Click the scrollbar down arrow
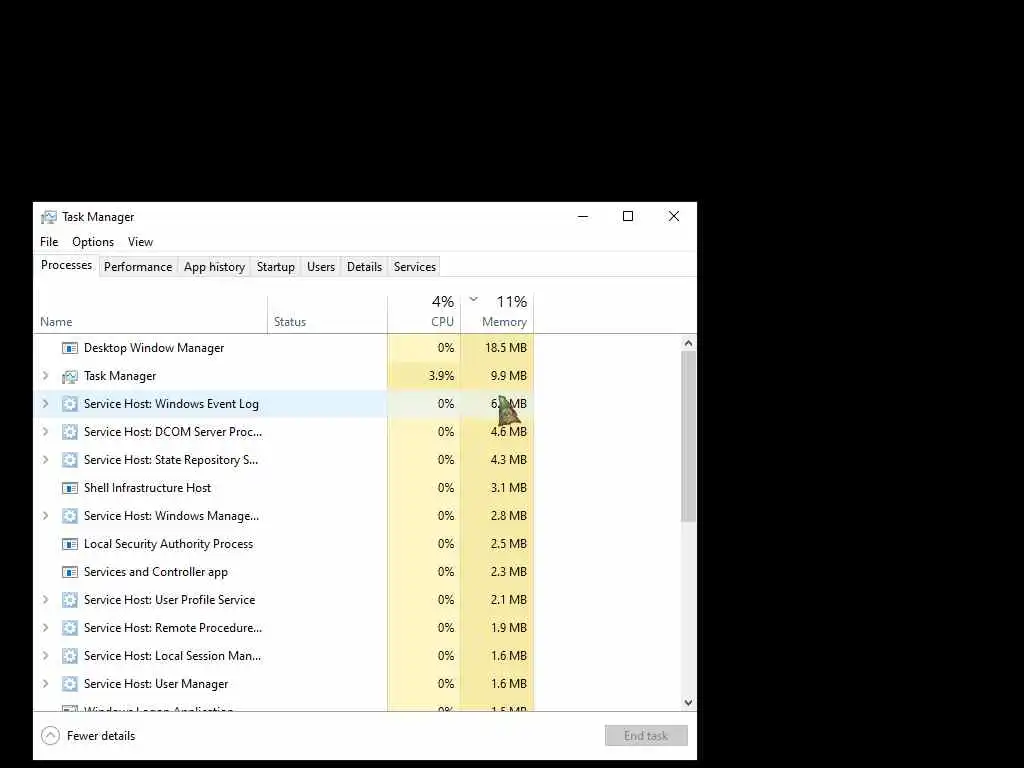The image size is (1024, 768). coord(688,703)
